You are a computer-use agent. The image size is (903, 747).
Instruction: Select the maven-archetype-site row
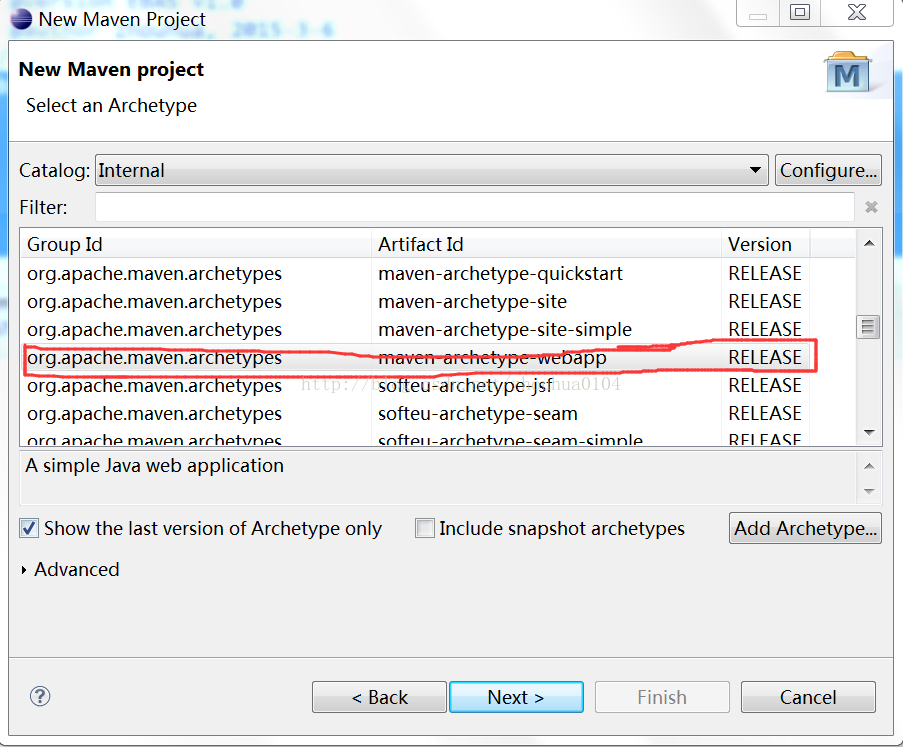point(438,301)
